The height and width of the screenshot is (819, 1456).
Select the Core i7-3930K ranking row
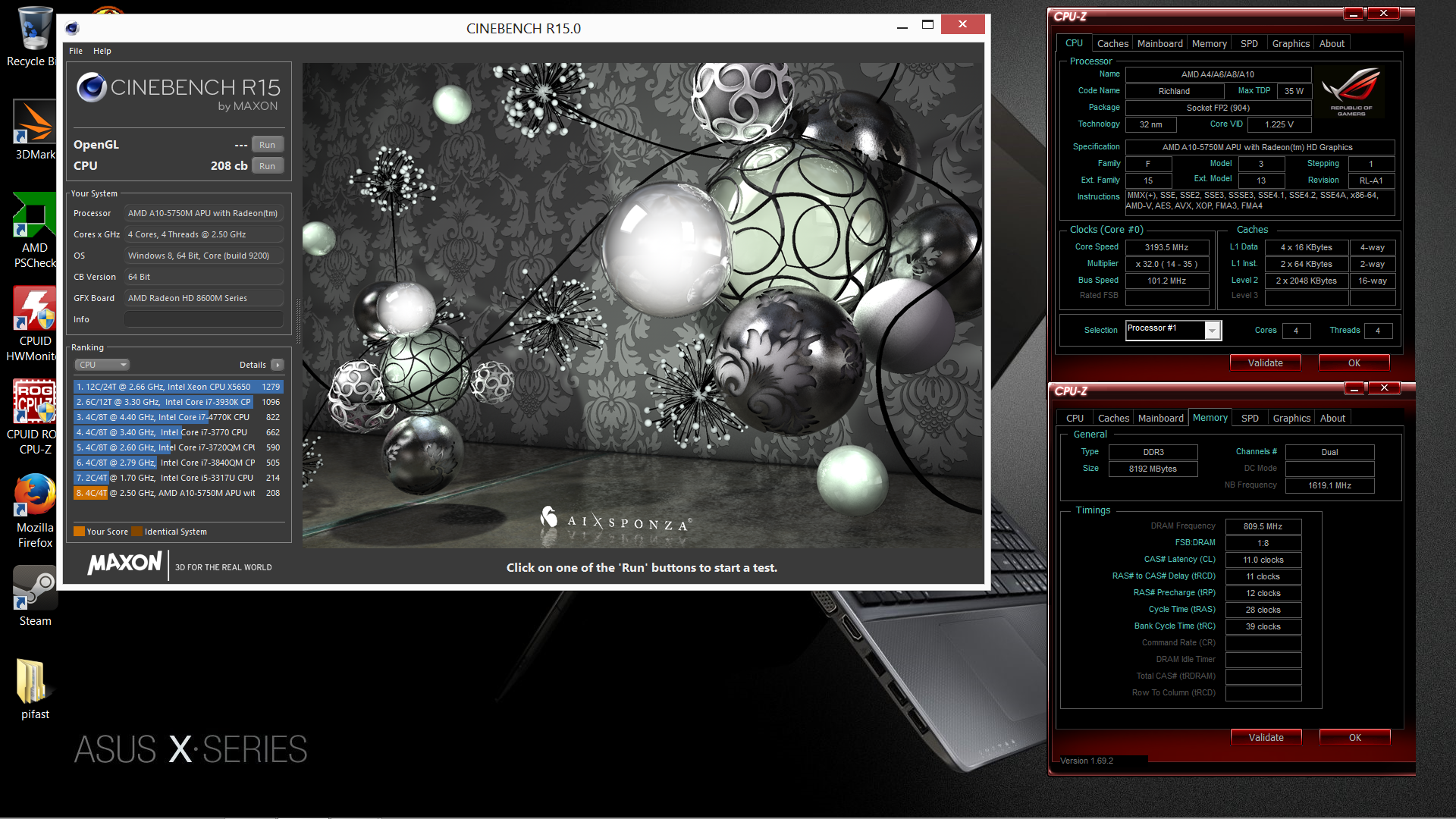(178, 402)
